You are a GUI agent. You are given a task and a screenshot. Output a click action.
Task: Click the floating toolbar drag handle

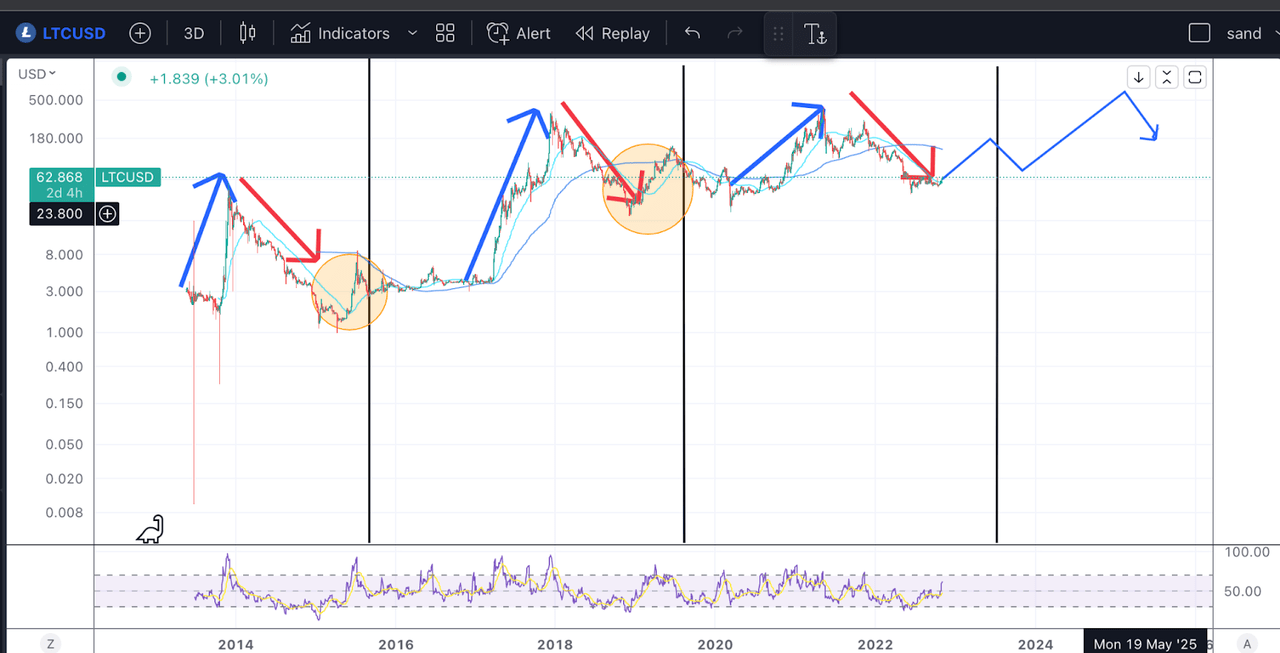(x=778, y=34)
